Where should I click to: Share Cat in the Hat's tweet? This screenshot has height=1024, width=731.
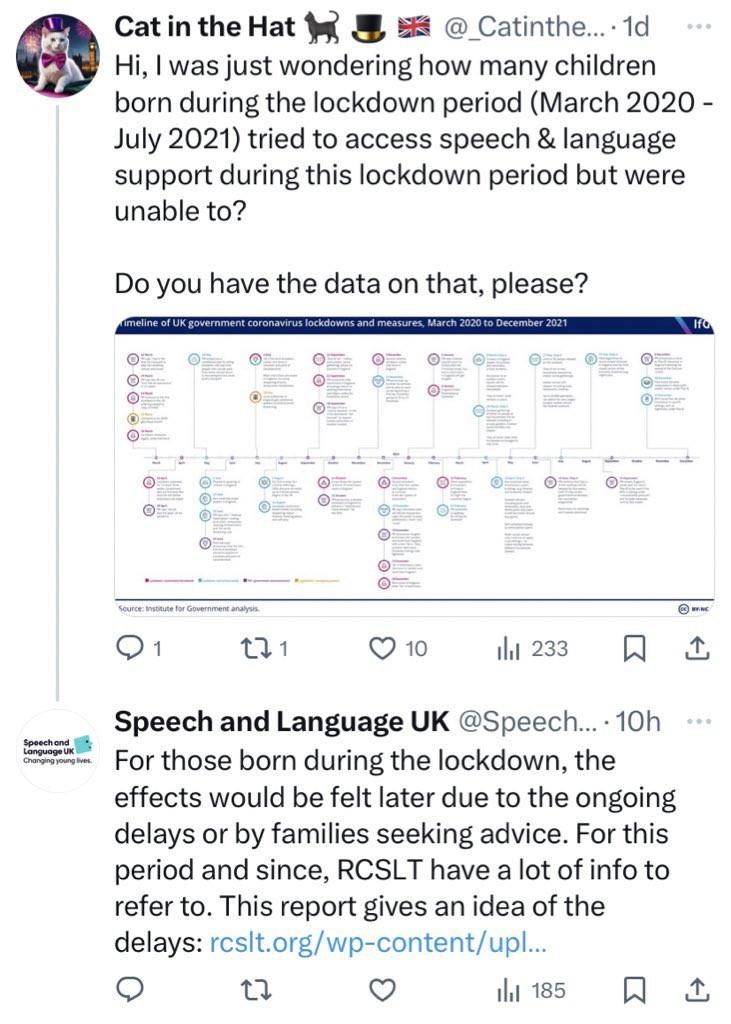point(697,648)
